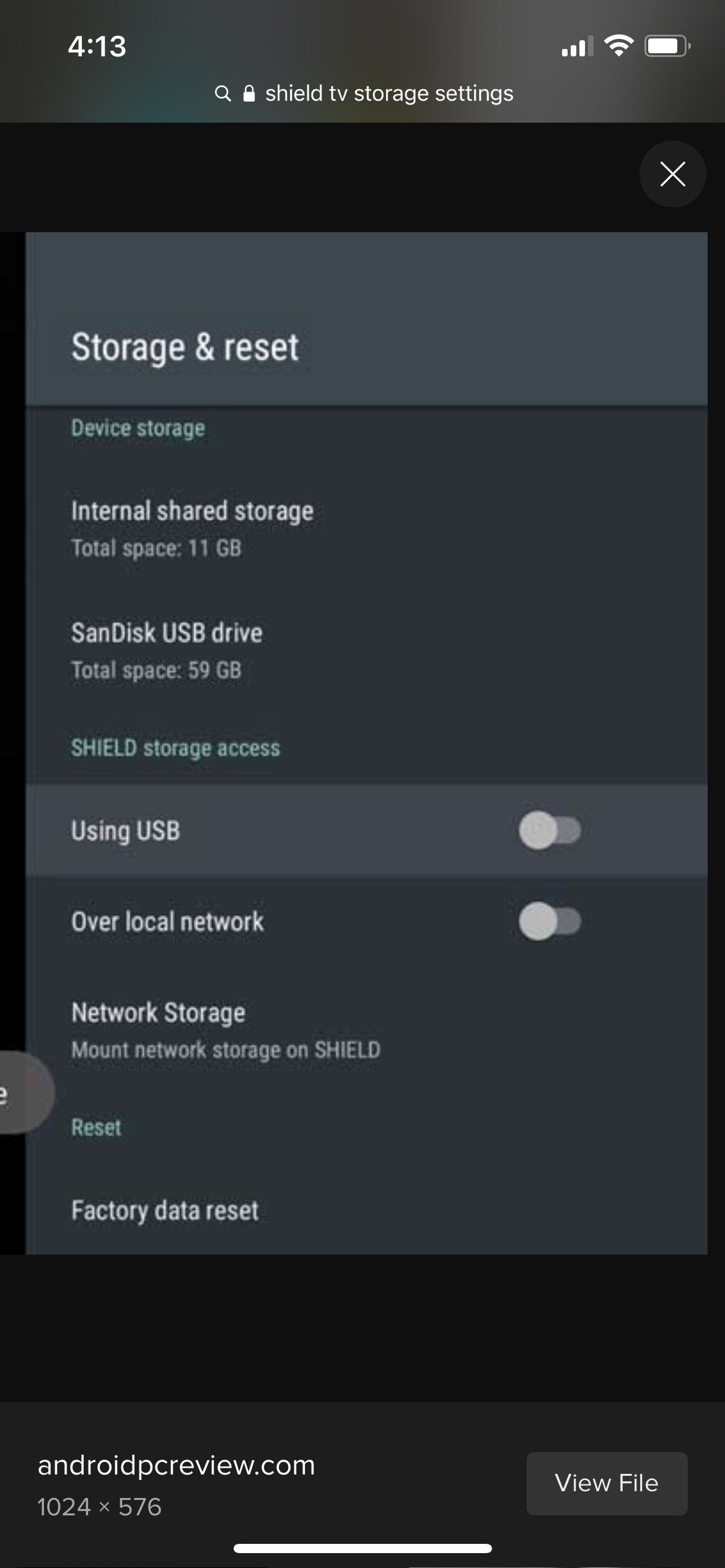Viewport: 725px width, 1568px height.
Task: Tap the search magnifier icon
Action: [222, 94]
